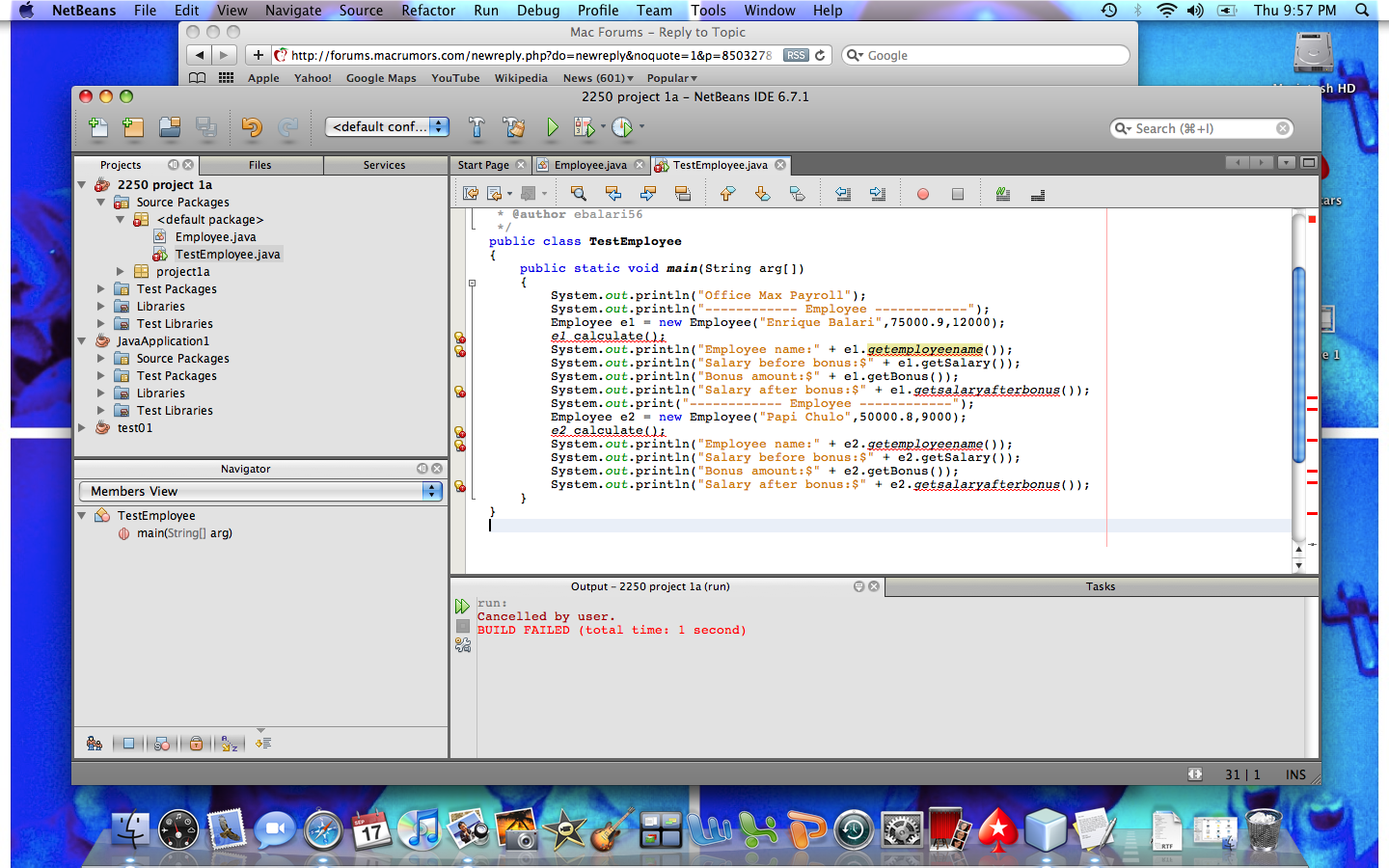Image resolution: width=1389 pixels, height=868 pixels.
Task: Click the Profile Main Project clock icon
Action: tap(622, 126)
